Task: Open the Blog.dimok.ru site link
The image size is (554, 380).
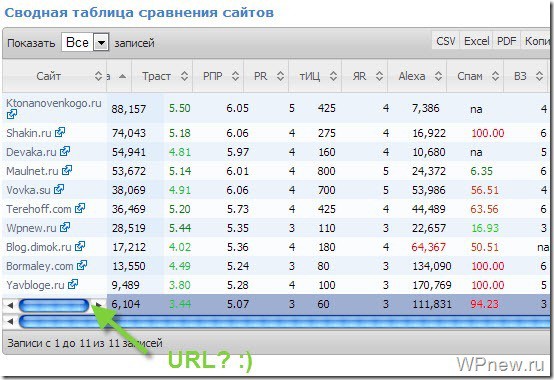Action: [39, 247]
